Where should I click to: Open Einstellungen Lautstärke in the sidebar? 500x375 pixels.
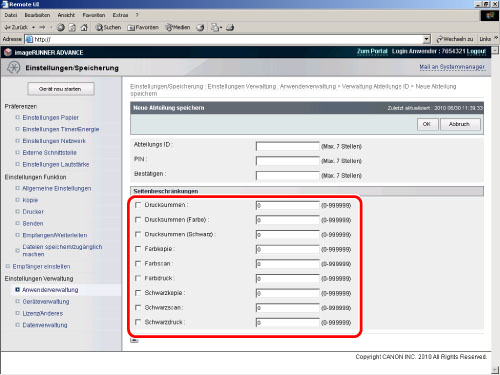tap(56, 164)
